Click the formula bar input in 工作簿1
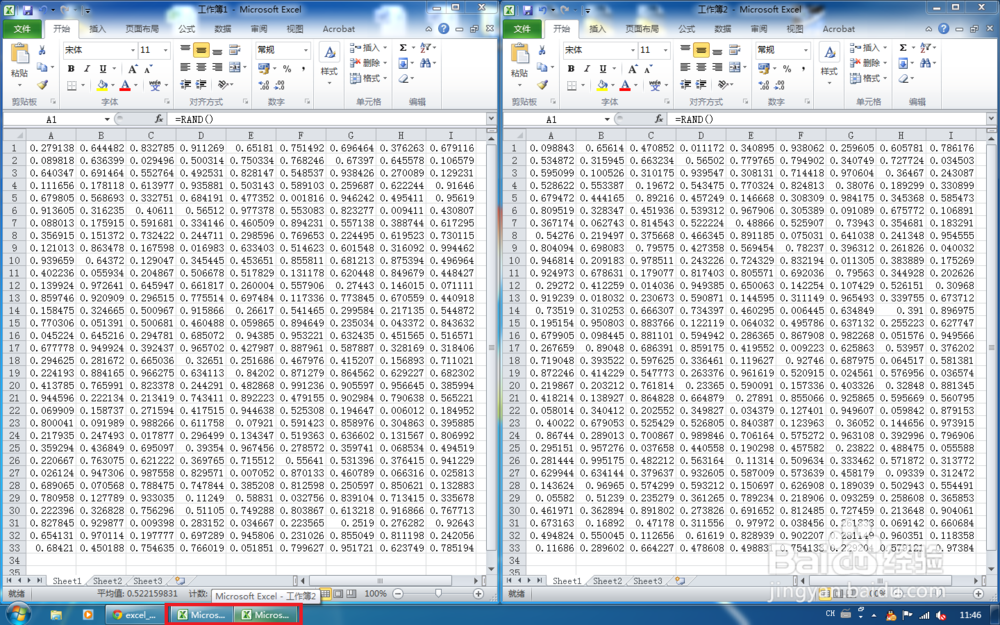The height and width of the screenshot is (625, 1000). [328, 119]
